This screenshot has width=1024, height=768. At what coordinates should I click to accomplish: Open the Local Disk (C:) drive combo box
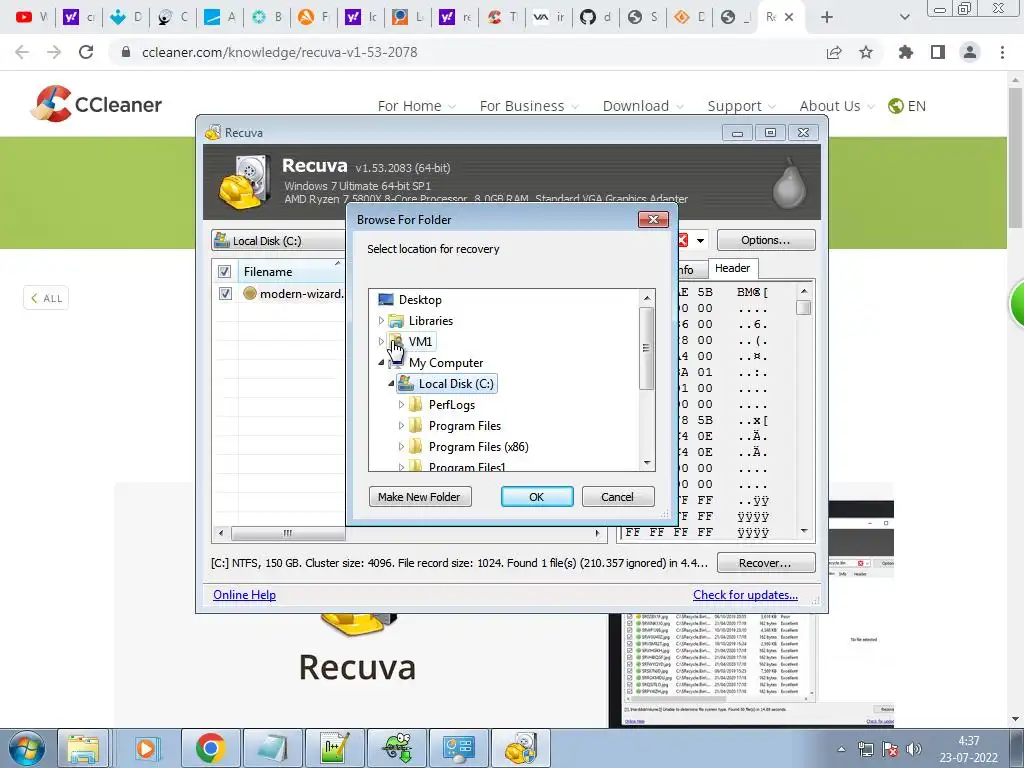[x=279, y=240]
